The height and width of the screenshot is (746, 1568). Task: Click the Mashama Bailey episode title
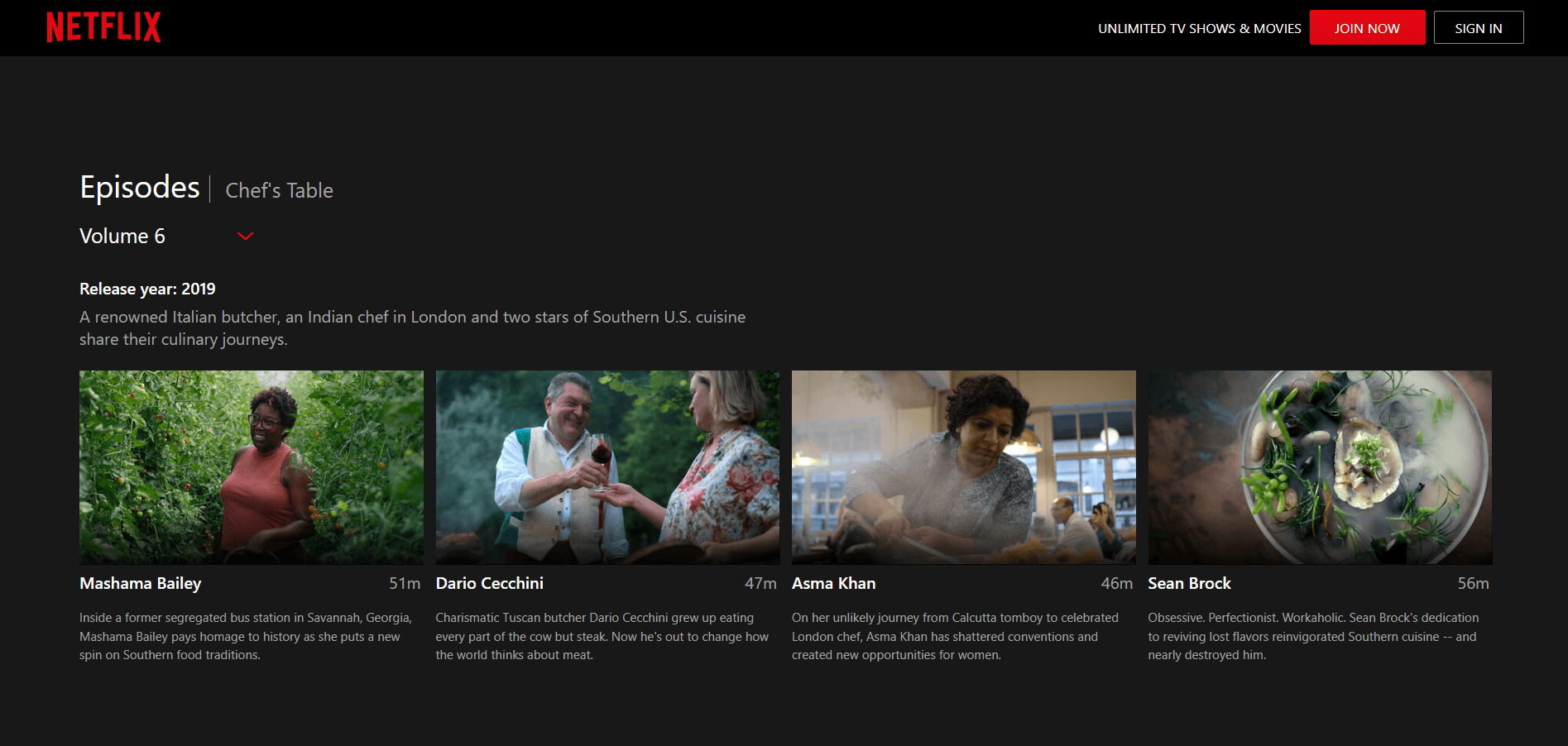click(x=141, y=584)
